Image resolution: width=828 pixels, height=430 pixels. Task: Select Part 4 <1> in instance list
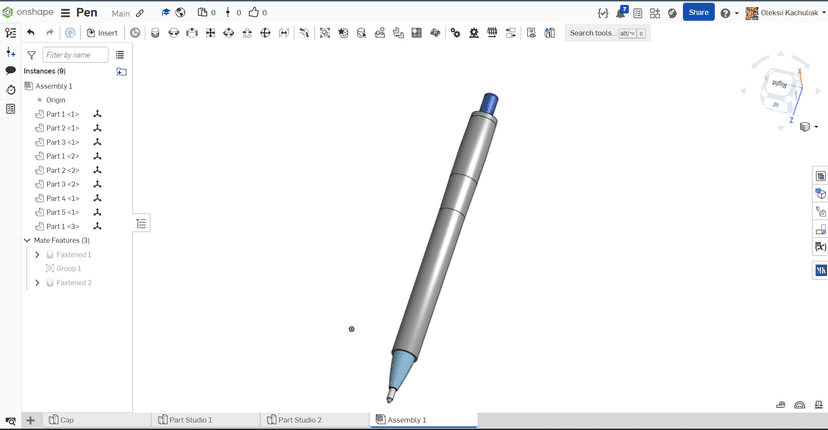(62, 198)
